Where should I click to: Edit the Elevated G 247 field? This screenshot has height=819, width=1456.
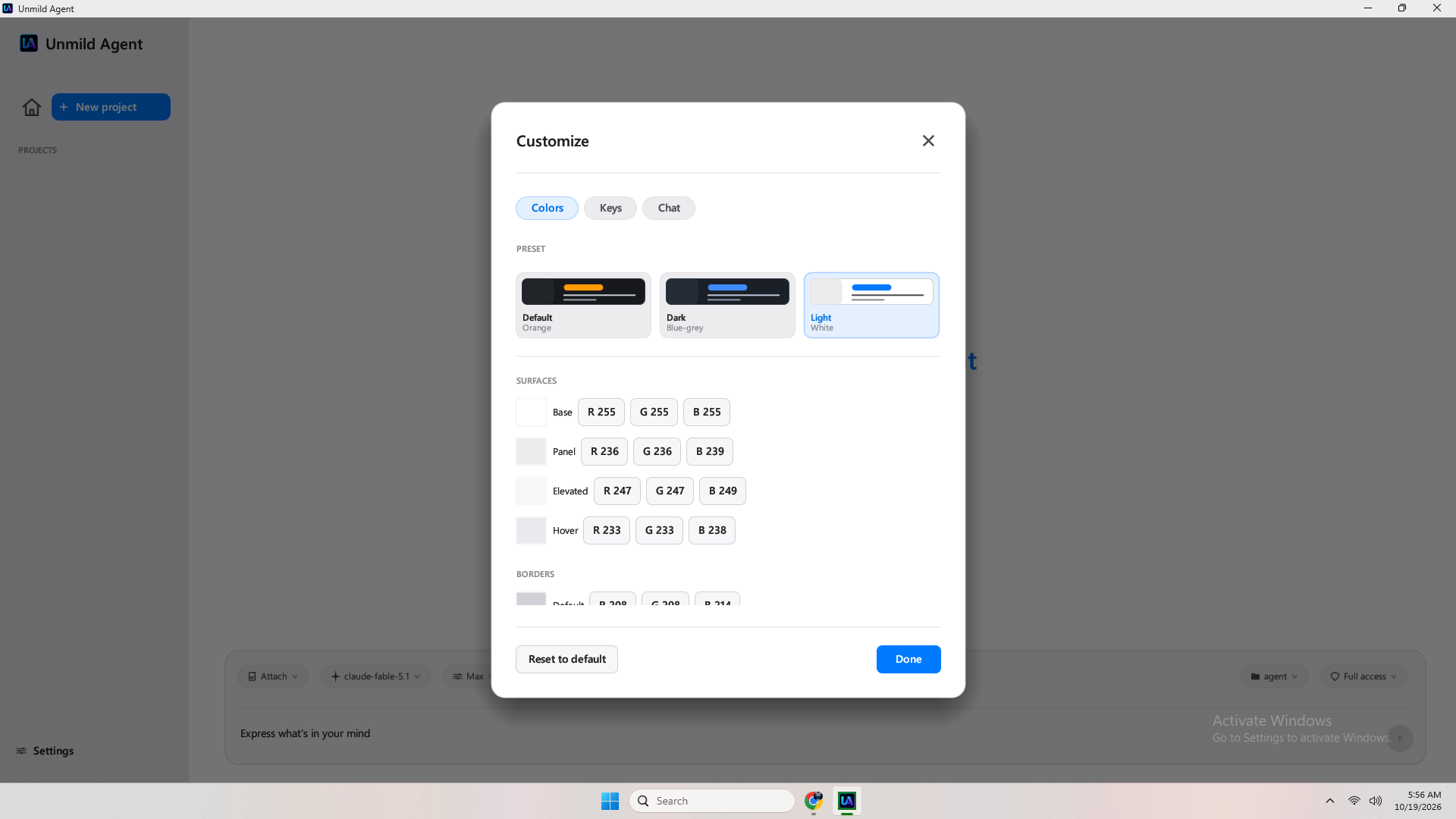(670, 491)
